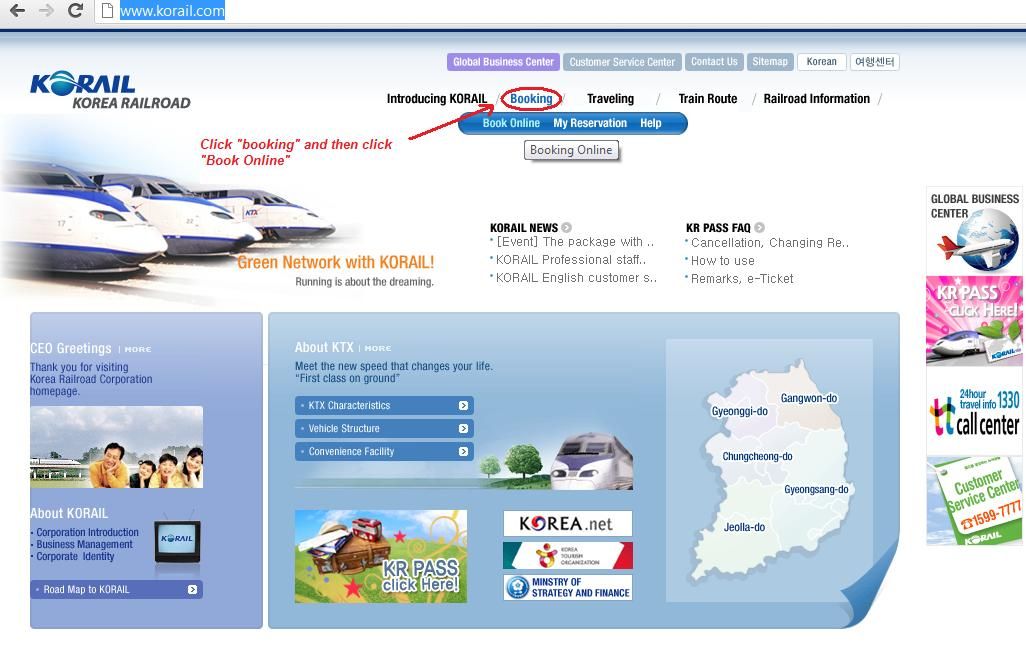Select My Reservation in the Booking submenu

590,123
